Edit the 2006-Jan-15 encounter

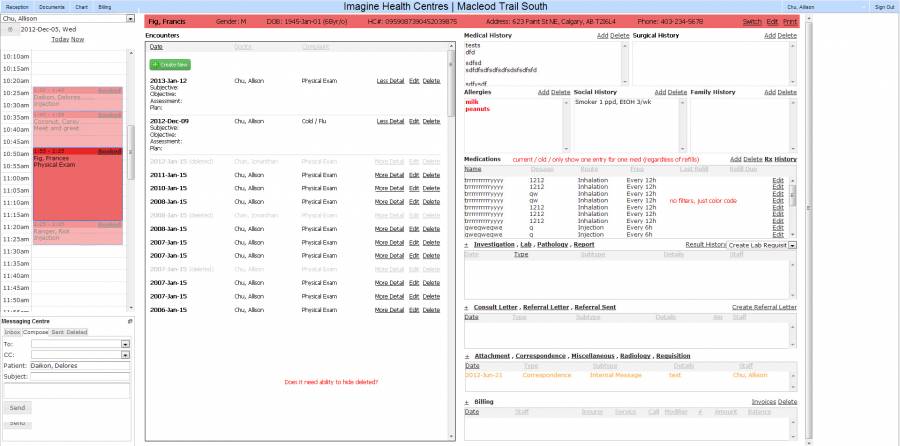click(x=414, y=309)
